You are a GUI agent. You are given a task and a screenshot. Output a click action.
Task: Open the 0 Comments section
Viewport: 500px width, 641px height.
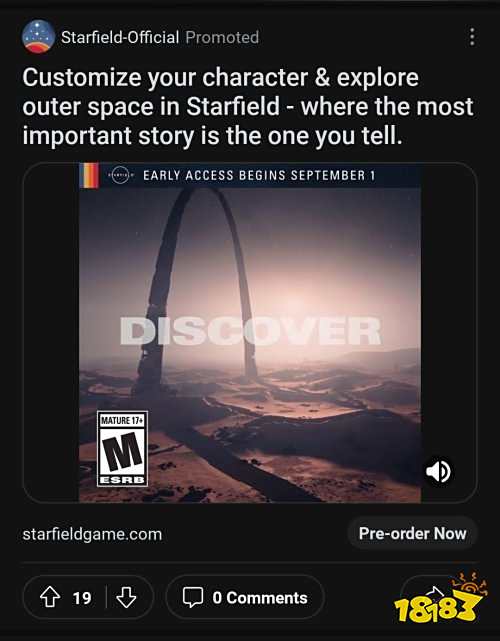(x=245, y=597)
